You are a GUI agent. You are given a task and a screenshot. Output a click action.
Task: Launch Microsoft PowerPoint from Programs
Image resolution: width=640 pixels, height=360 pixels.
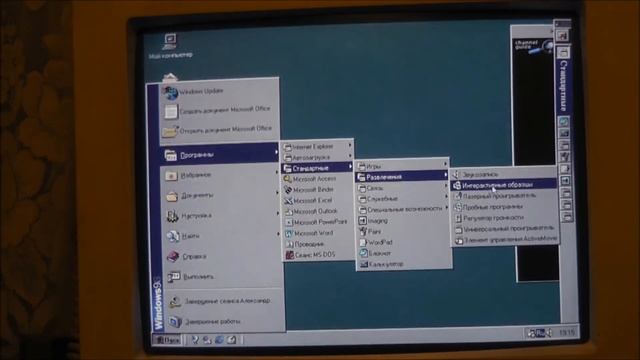[x=318, y=222]
